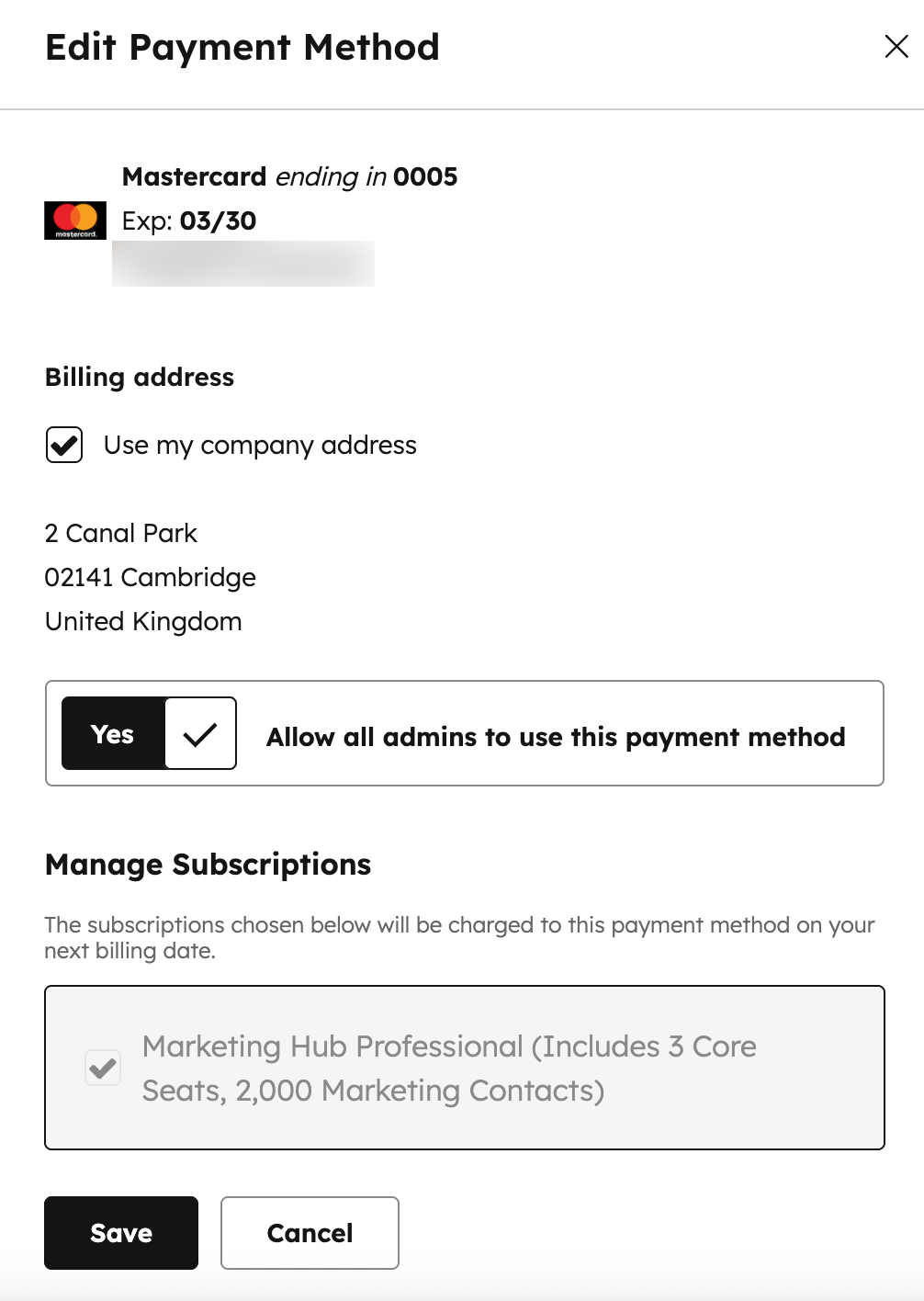Click the Billing address section heading
Screen dimensions: 924x1301
click(139, 377)
